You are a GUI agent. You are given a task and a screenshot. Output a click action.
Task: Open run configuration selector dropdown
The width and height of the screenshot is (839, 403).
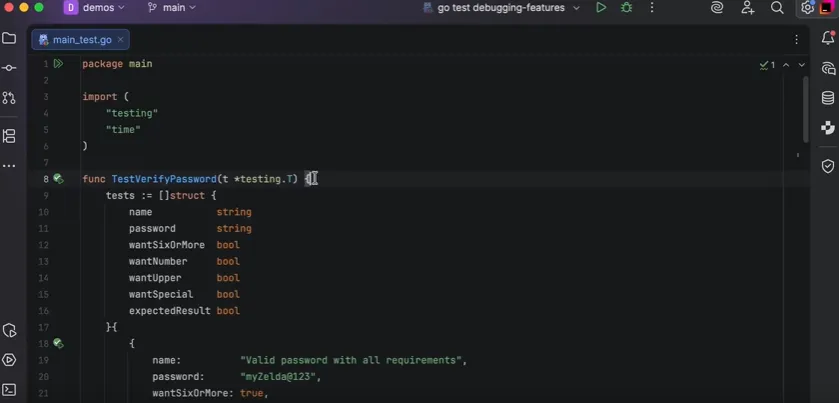click(x=501, y=7)
